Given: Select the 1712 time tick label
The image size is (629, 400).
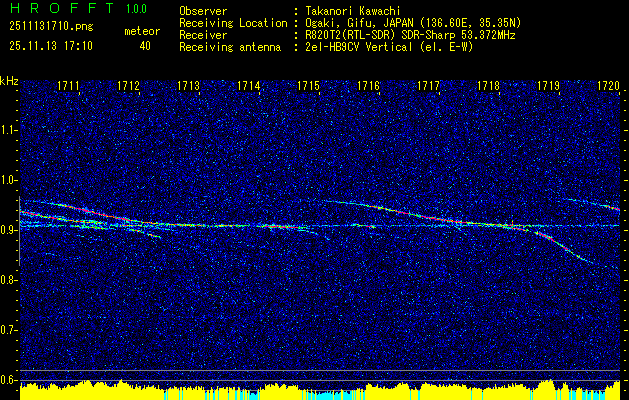Looking at the screenshot, I should [128, 87].
